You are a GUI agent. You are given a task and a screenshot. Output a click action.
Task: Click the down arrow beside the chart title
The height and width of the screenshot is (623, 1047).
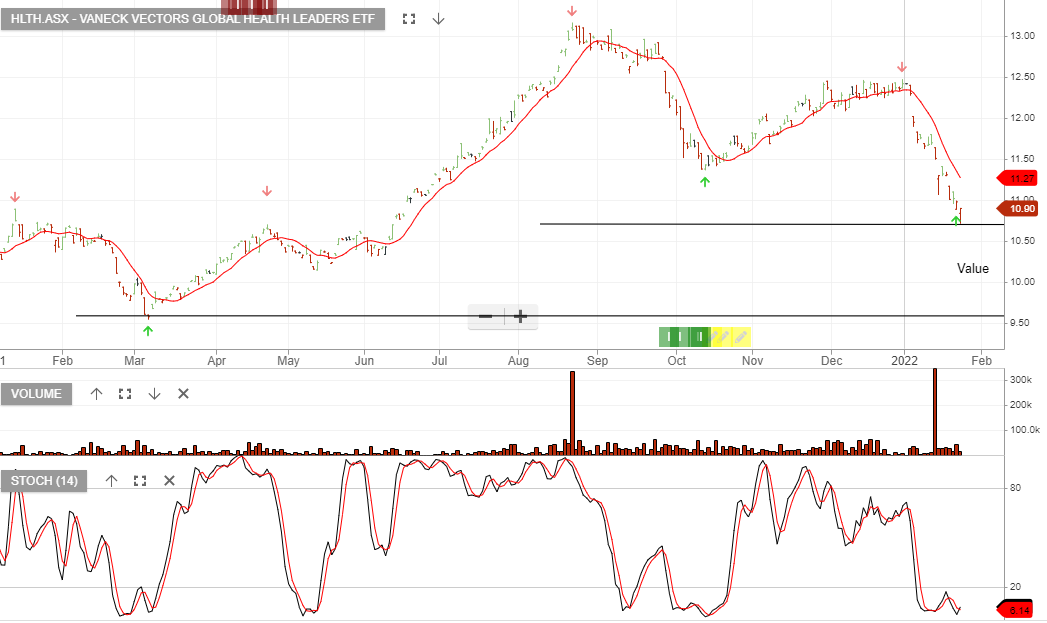(x=438, y=18)
